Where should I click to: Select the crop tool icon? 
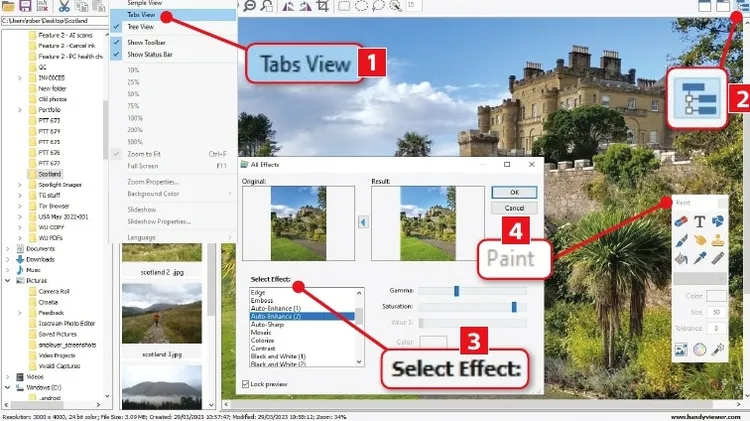click(x=323, y=6)
